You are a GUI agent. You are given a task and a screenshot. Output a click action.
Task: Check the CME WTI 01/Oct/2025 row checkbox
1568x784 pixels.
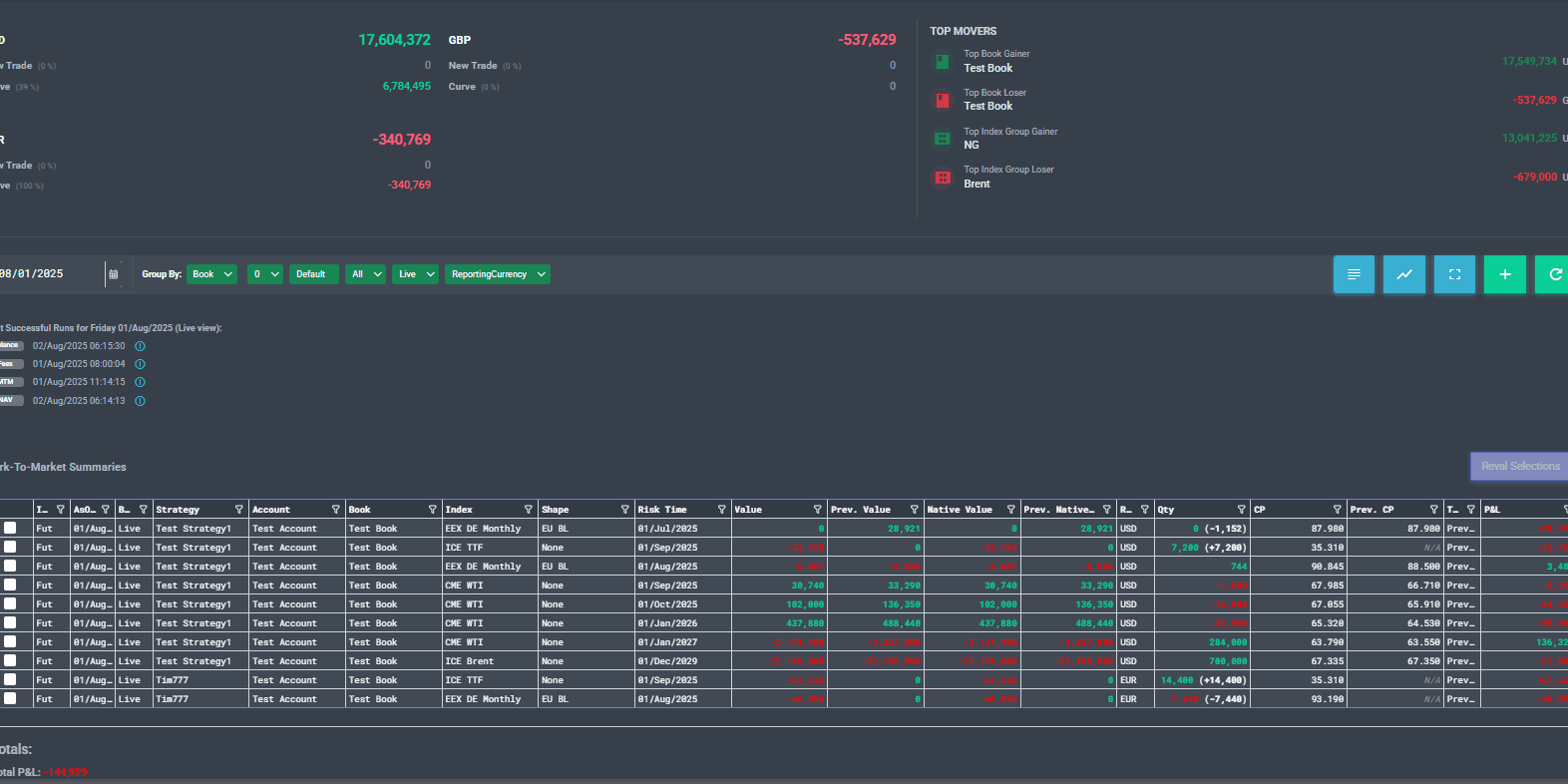coord(10,603)
